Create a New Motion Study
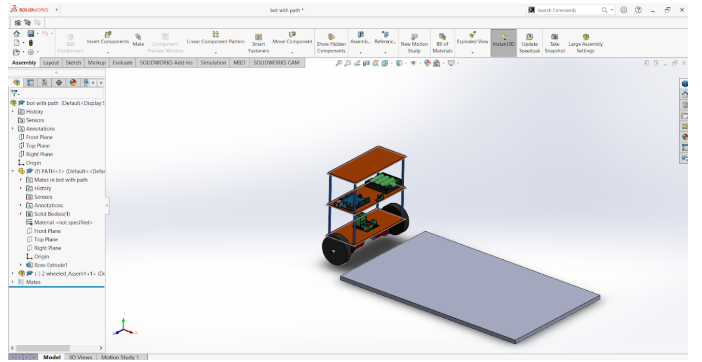The image size is (702, 362). coord(414,43)
